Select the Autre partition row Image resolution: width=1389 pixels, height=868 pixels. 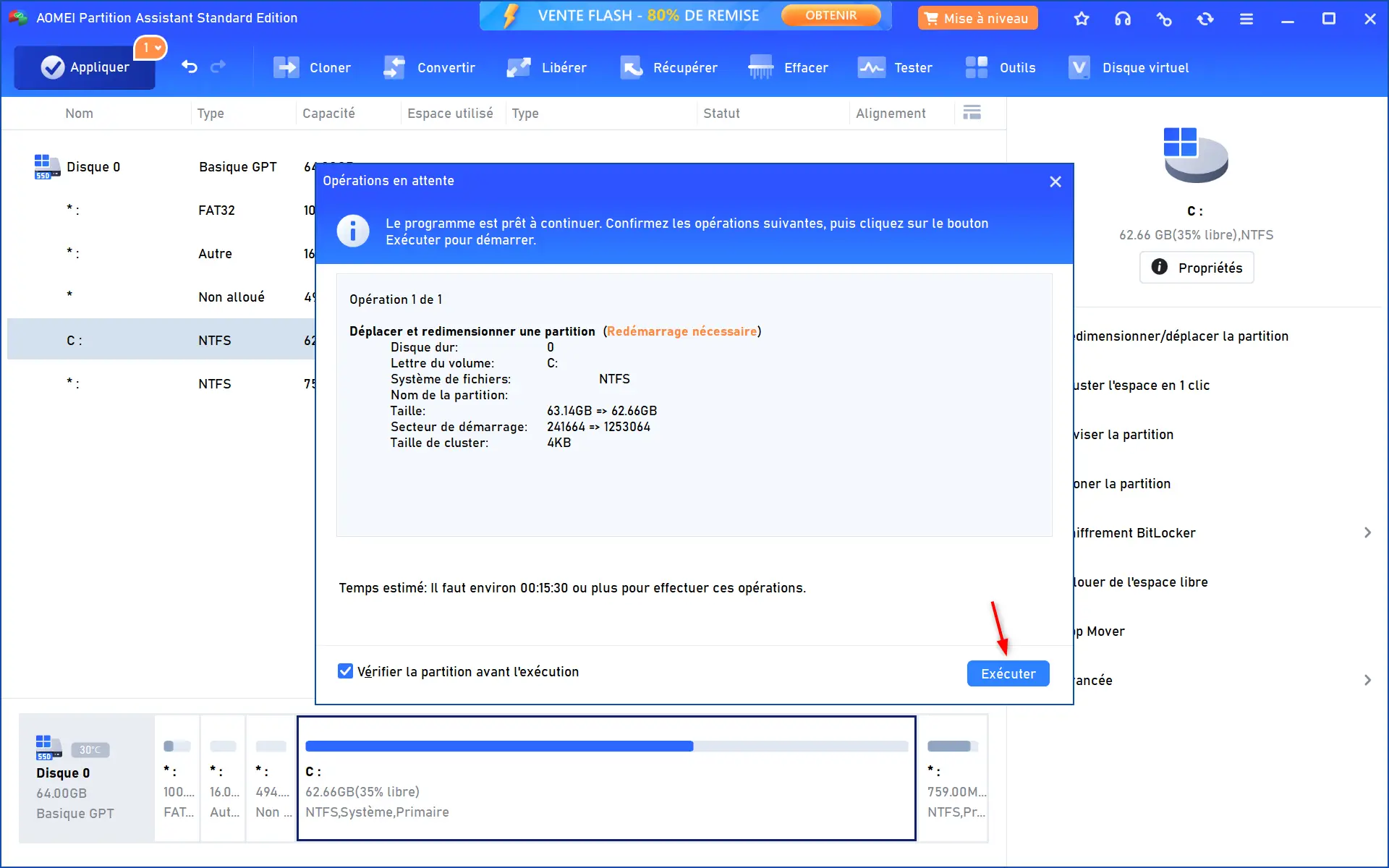pyautogui.click(x=161, y=254)
